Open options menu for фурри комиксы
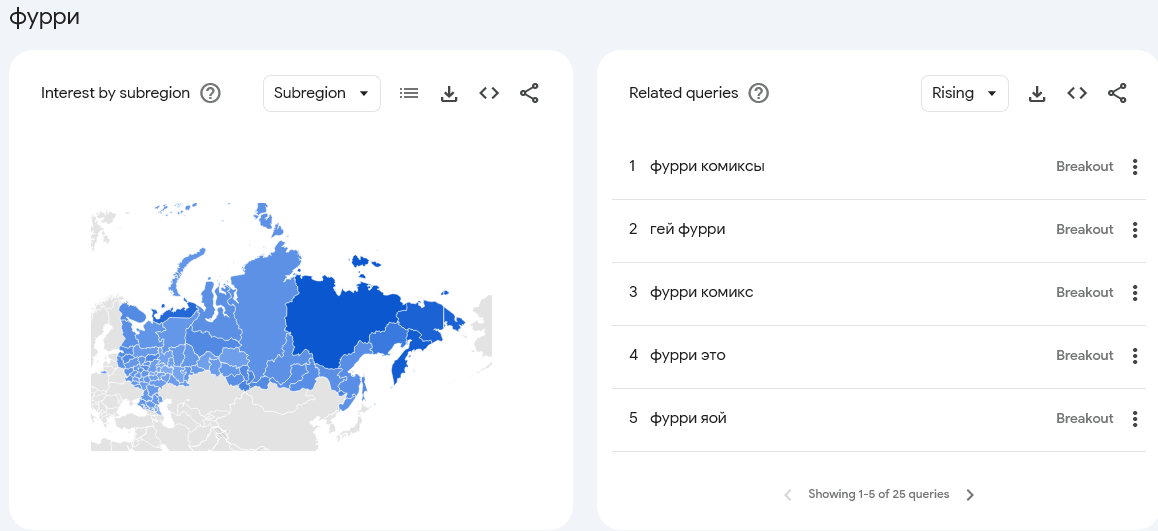The height and width of the screenshot is (531, 1158). (x=1135, y=167)
